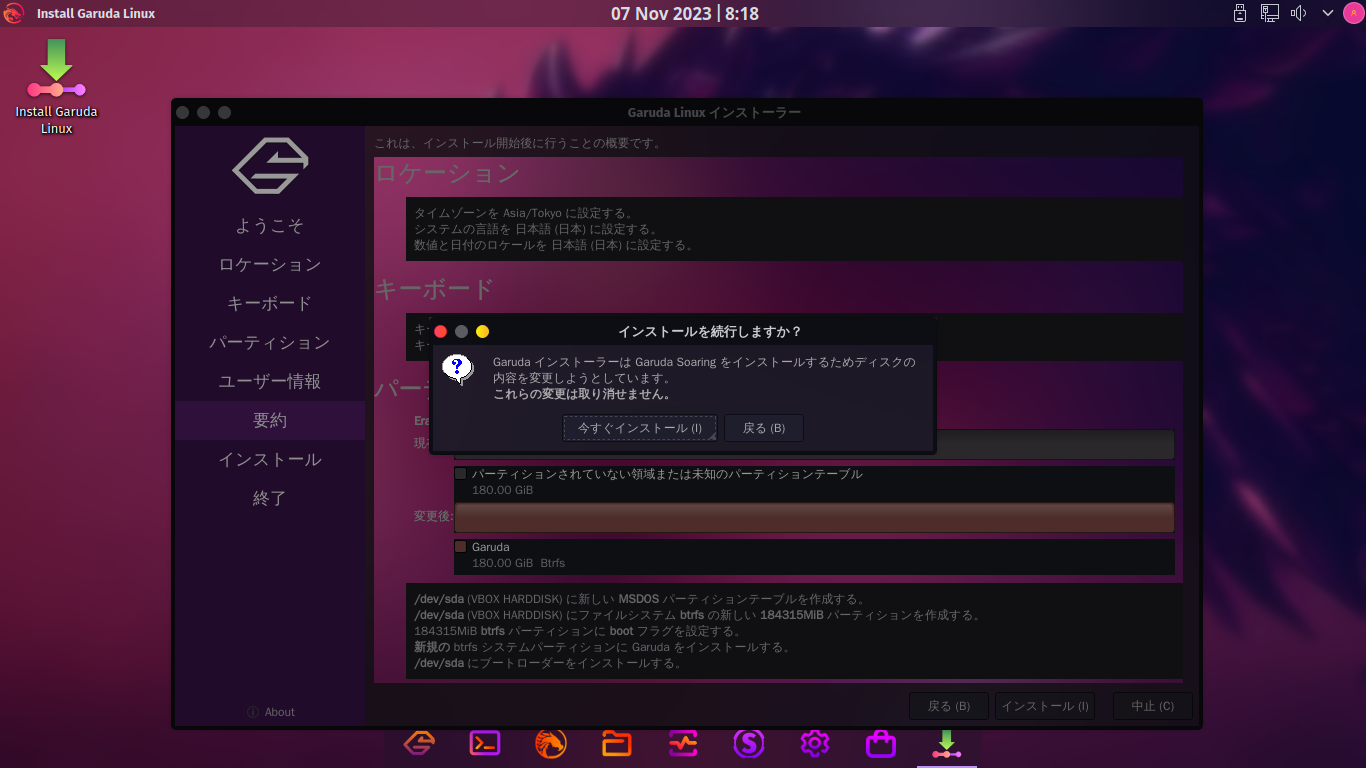Click the pink user avatar in top bar

(1353, 13)
